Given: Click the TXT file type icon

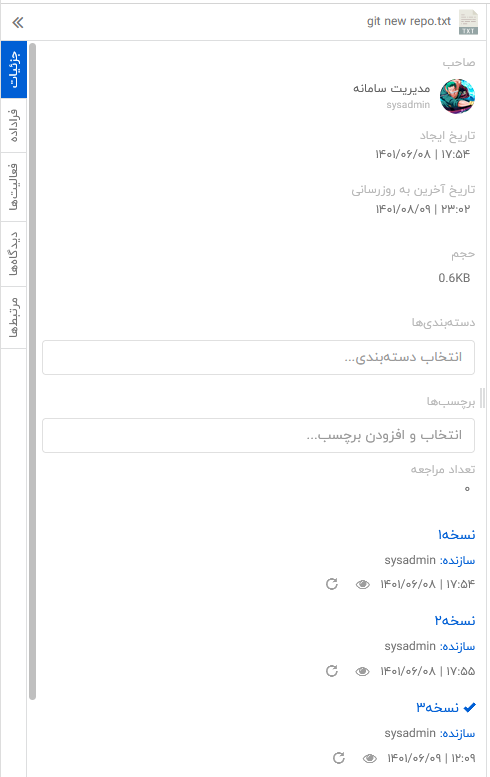Looking at the screenshot, I should click(468, 22).
